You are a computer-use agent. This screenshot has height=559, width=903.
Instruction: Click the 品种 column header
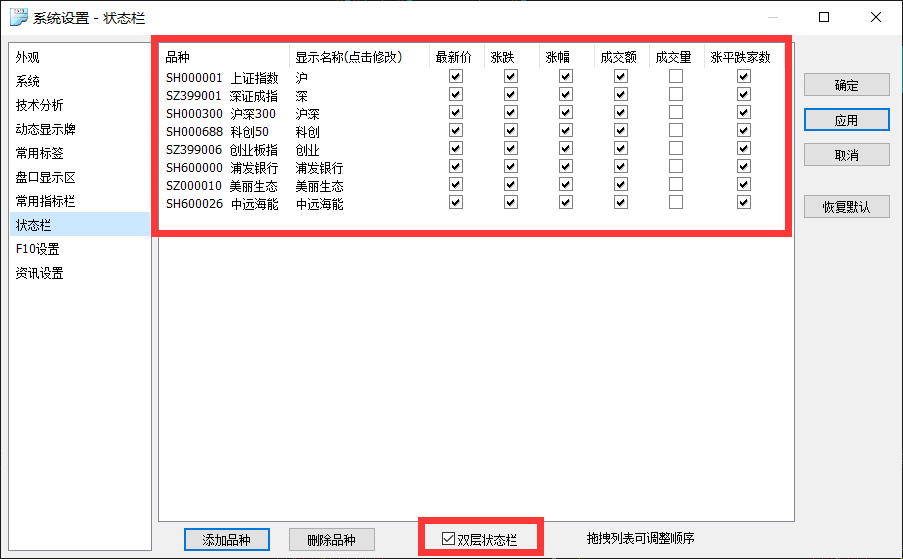pos(224,57)
